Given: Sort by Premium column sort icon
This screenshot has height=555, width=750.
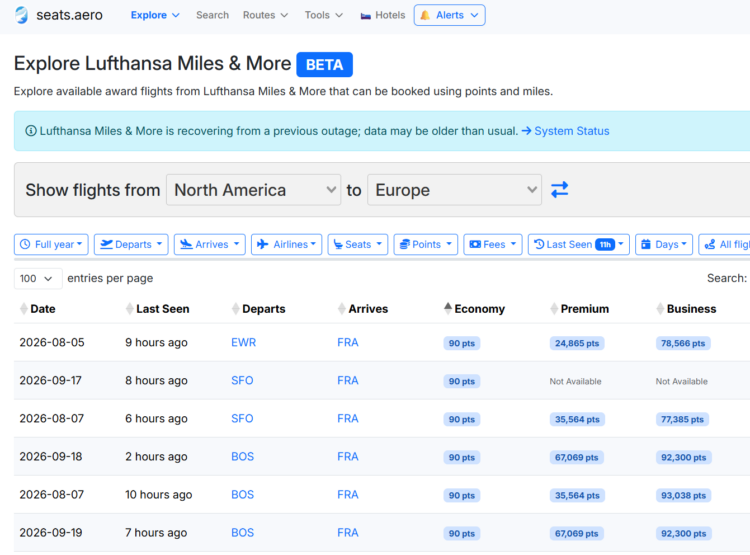Looking at the screenshot, I should coord(554,309).
